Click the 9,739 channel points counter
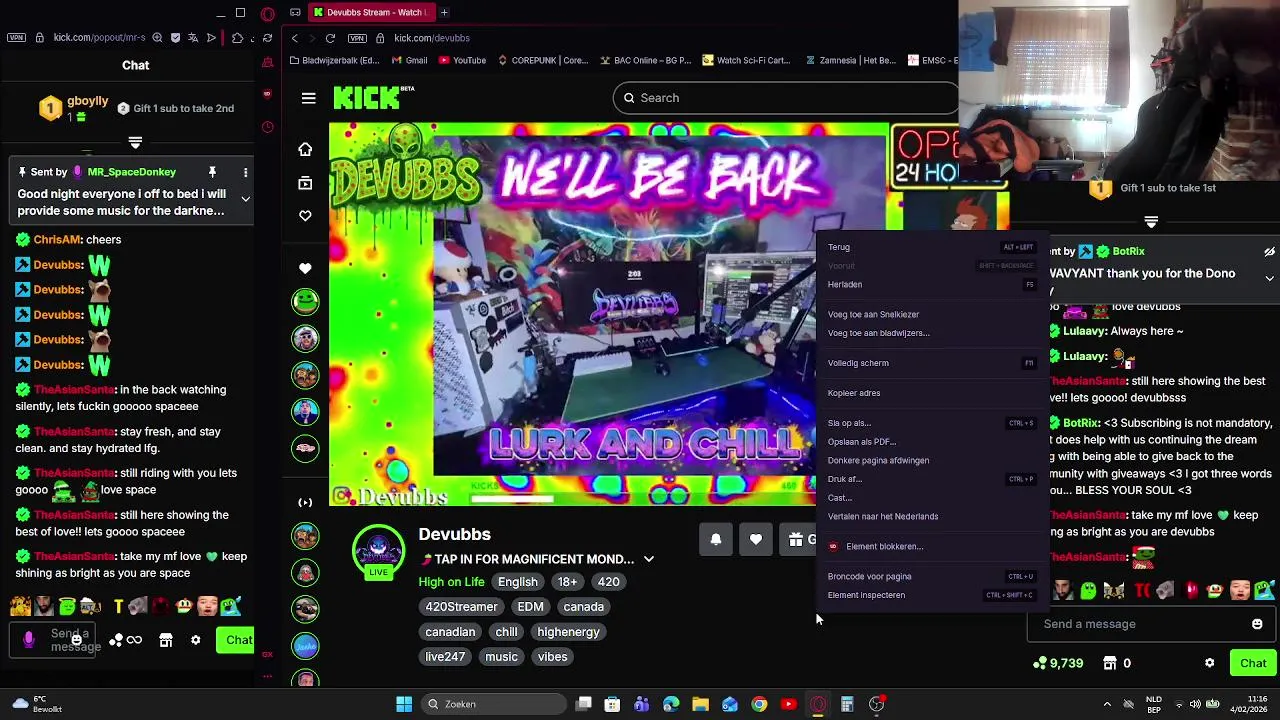1280x720 pixels. click(1058, 663)
